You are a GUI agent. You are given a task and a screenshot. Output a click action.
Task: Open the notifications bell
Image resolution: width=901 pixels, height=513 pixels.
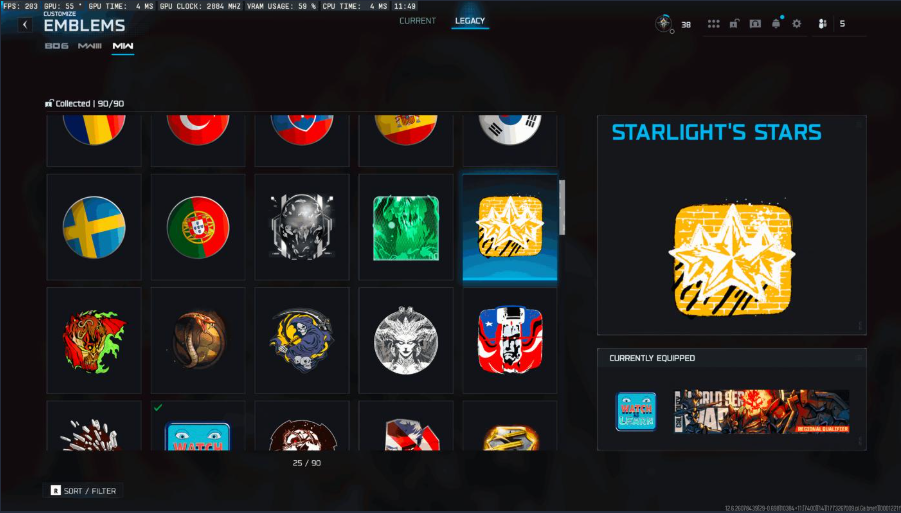click(776, 24)
